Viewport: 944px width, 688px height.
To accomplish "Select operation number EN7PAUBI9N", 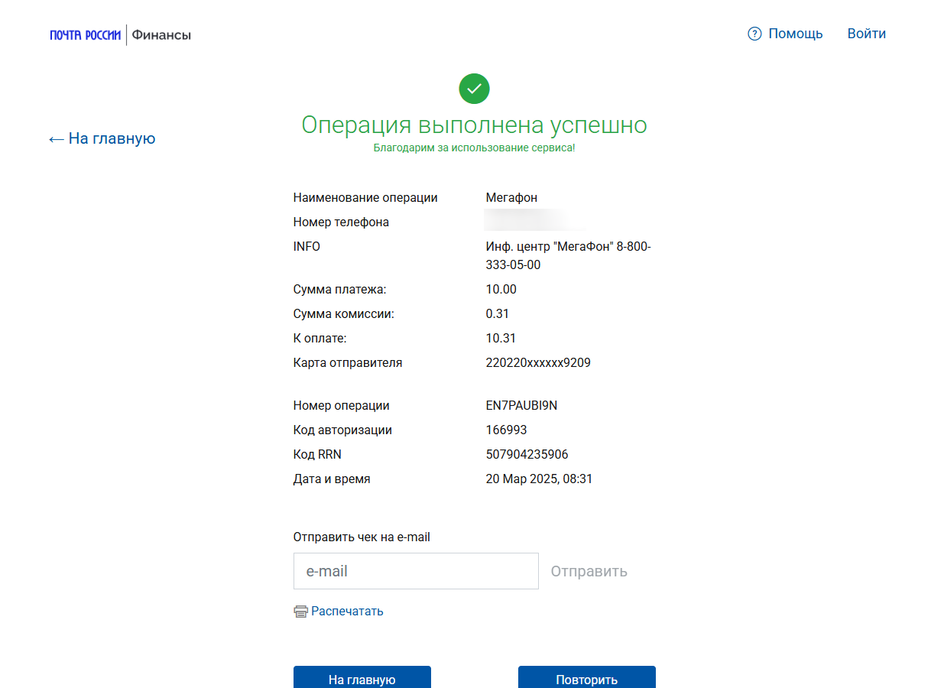I will tap(521, 406).
